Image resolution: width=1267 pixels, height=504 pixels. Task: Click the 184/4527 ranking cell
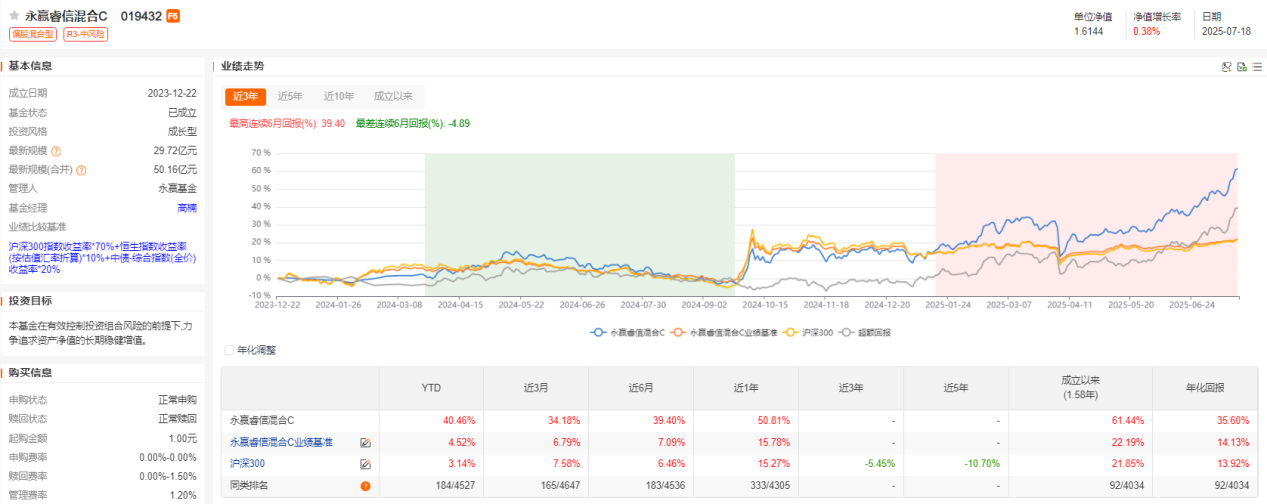click(457, 486)
